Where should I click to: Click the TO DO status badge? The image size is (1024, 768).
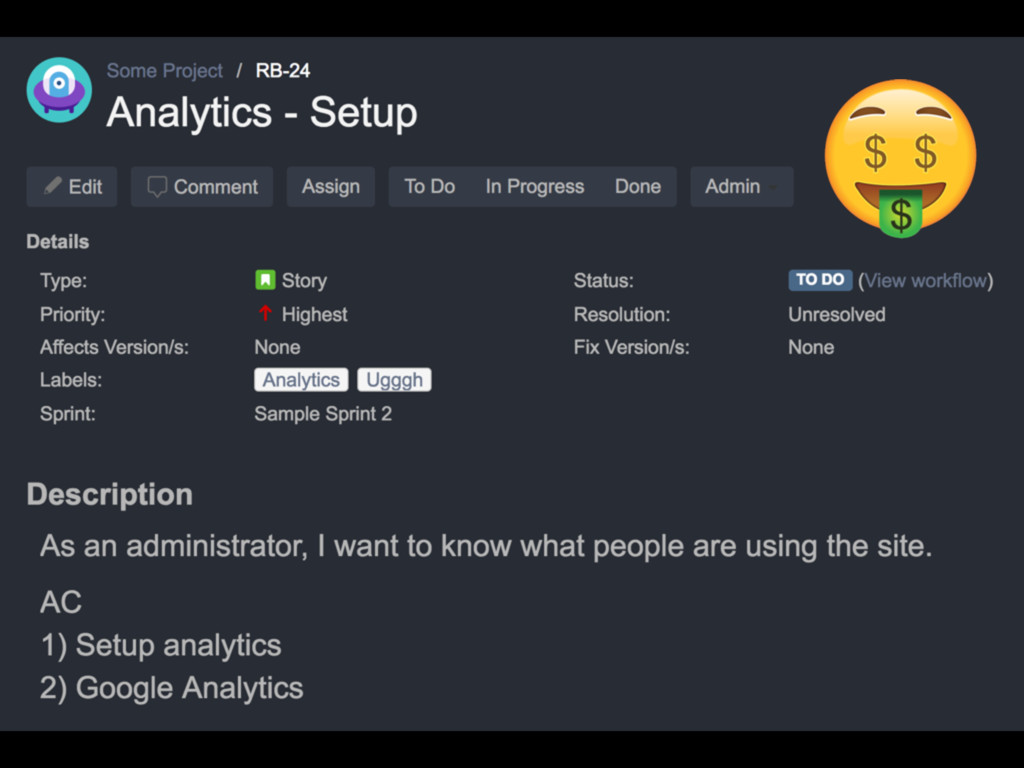[x=820, y=280]
